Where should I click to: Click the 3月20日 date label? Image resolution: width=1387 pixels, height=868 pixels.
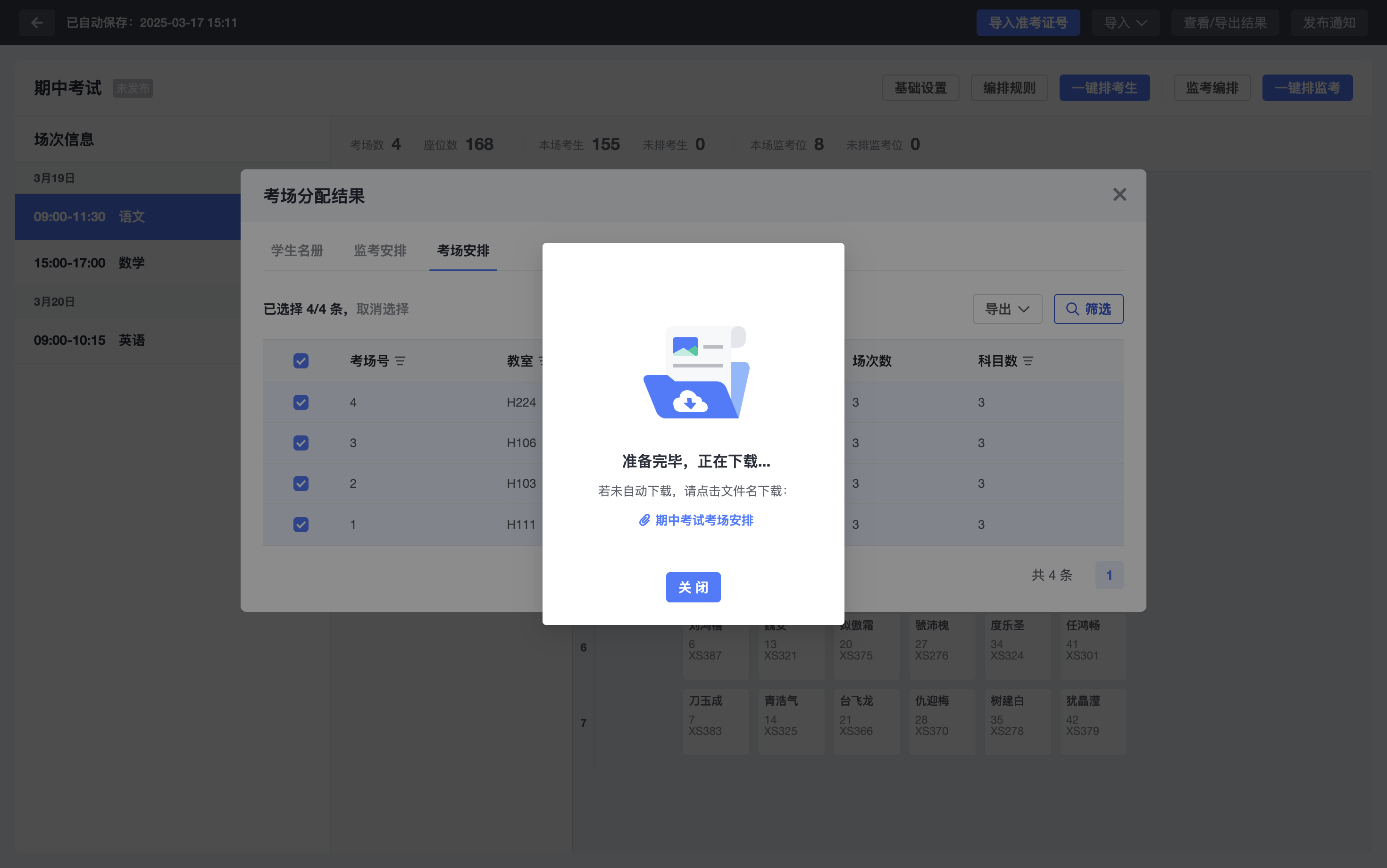54,302
